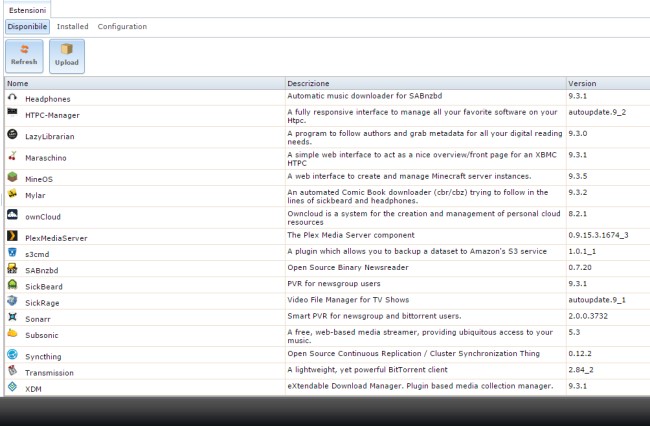
Task: Select the ownCloud plugin name
Action: pyautogui.click(x=43, y=217)
